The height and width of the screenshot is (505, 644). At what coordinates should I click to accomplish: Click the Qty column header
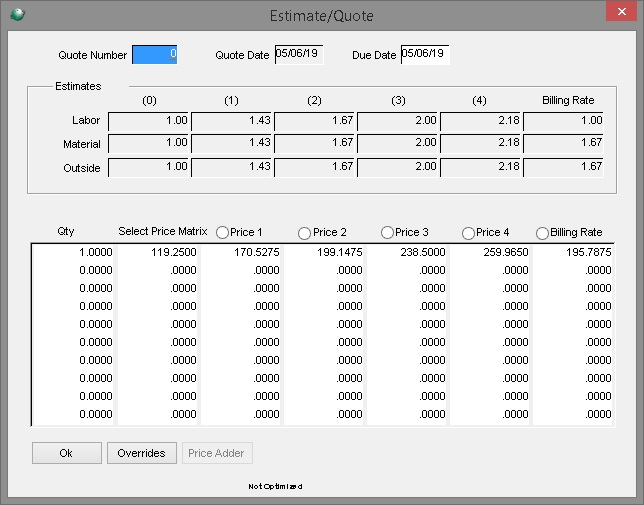(66, 232)
